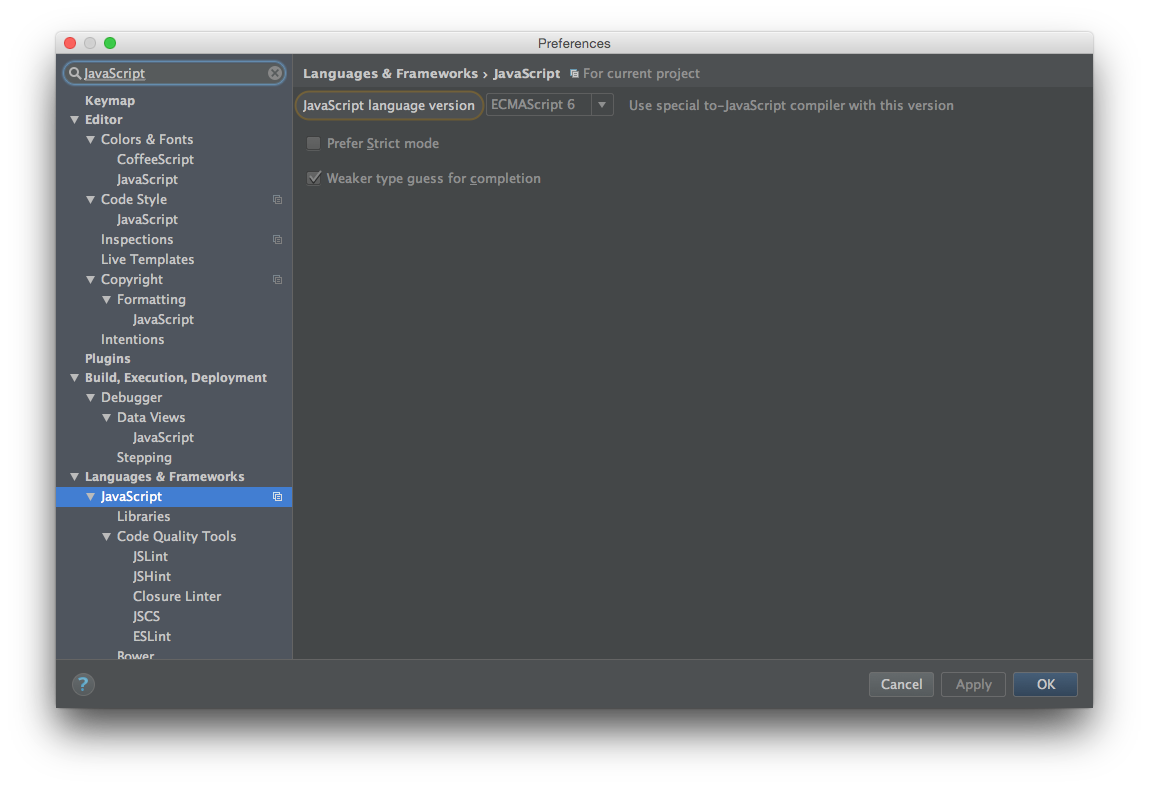Open the ECMAScript 6 version dropdown
The width and height of the screenshot is (1149, 788).
[x=603, y=104]
